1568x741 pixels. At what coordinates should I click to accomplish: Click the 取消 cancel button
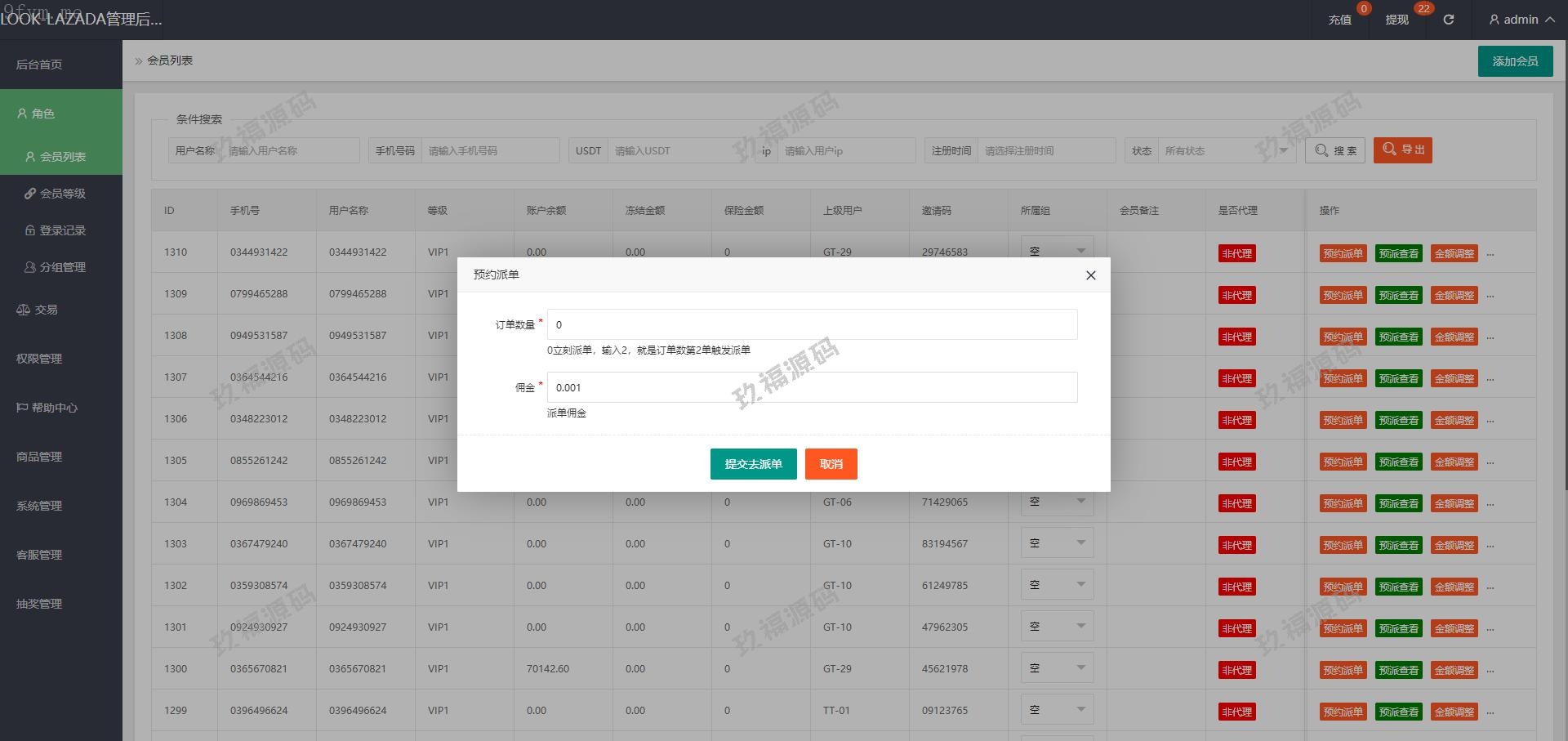click(831, 464)
